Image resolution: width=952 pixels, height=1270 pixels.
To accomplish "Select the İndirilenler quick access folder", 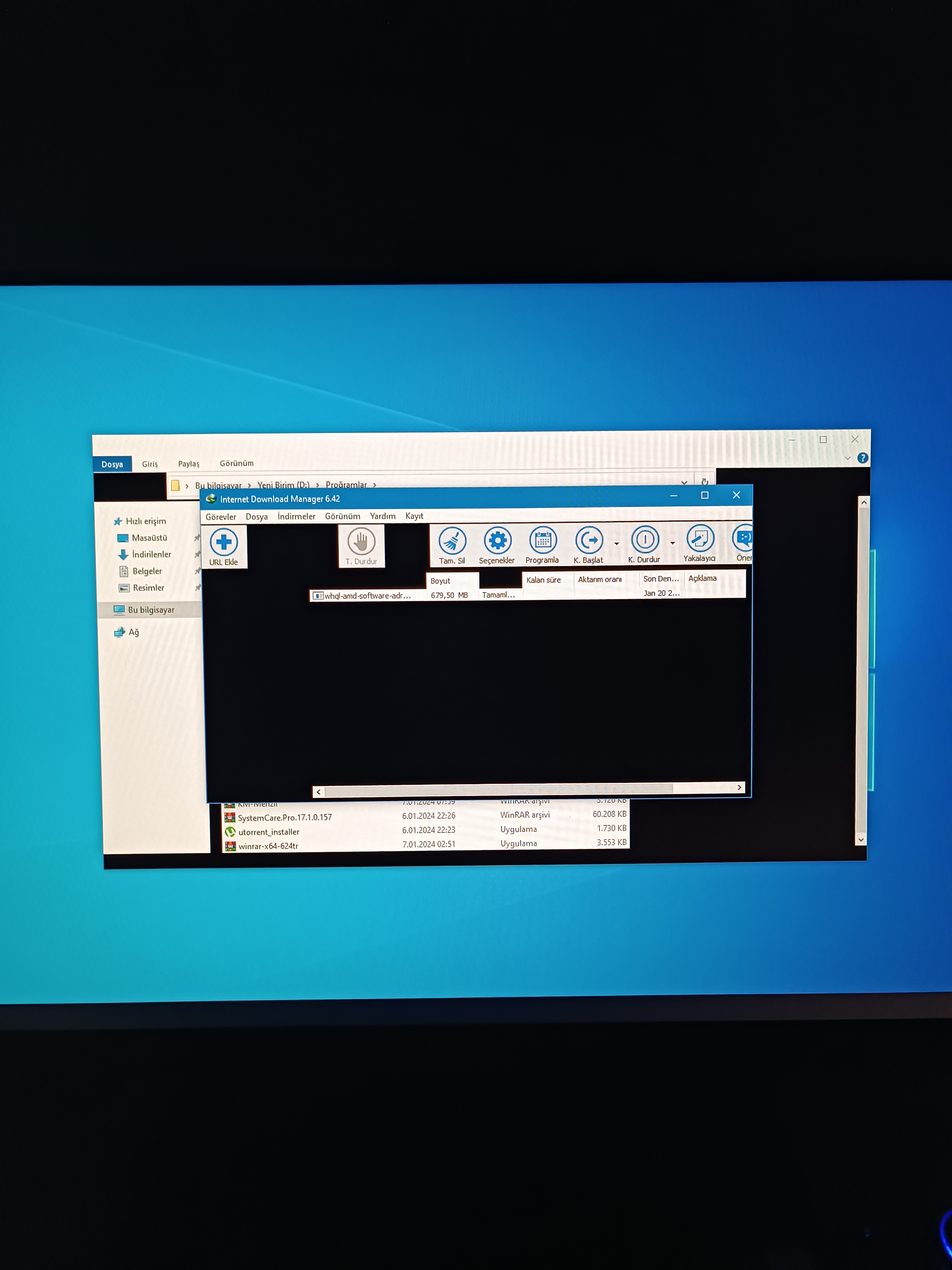I will (x=151, y=554).
